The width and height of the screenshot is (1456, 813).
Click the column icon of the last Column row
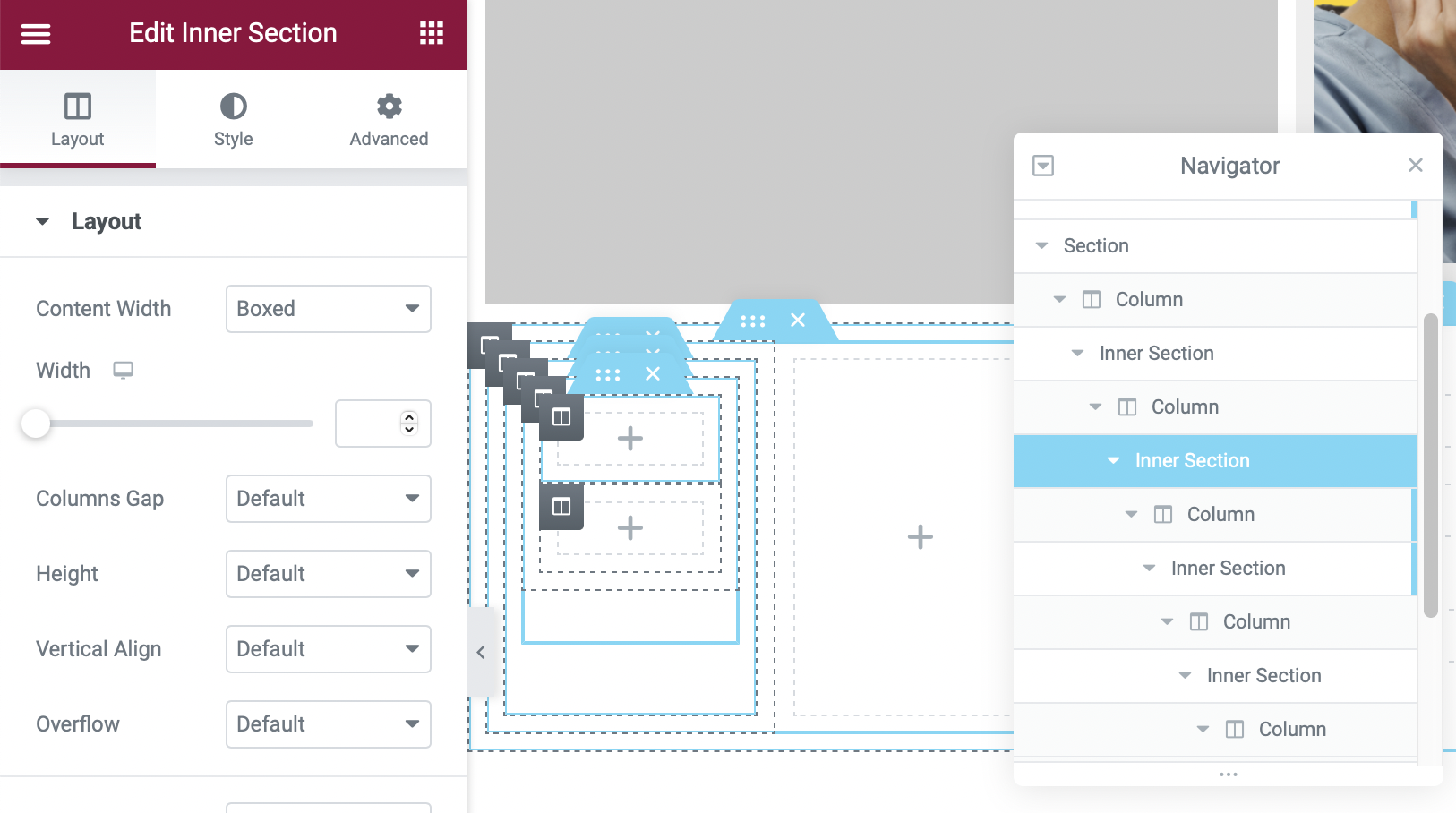(x=1235, y=730)
